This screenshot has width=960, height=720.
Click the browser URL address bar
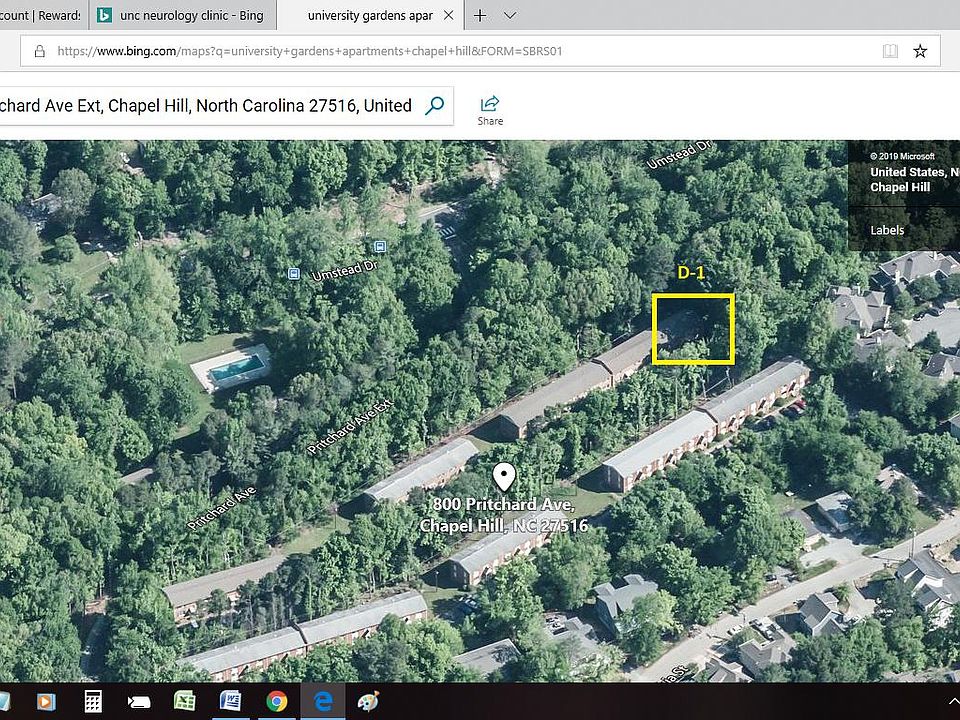point(450,51)
